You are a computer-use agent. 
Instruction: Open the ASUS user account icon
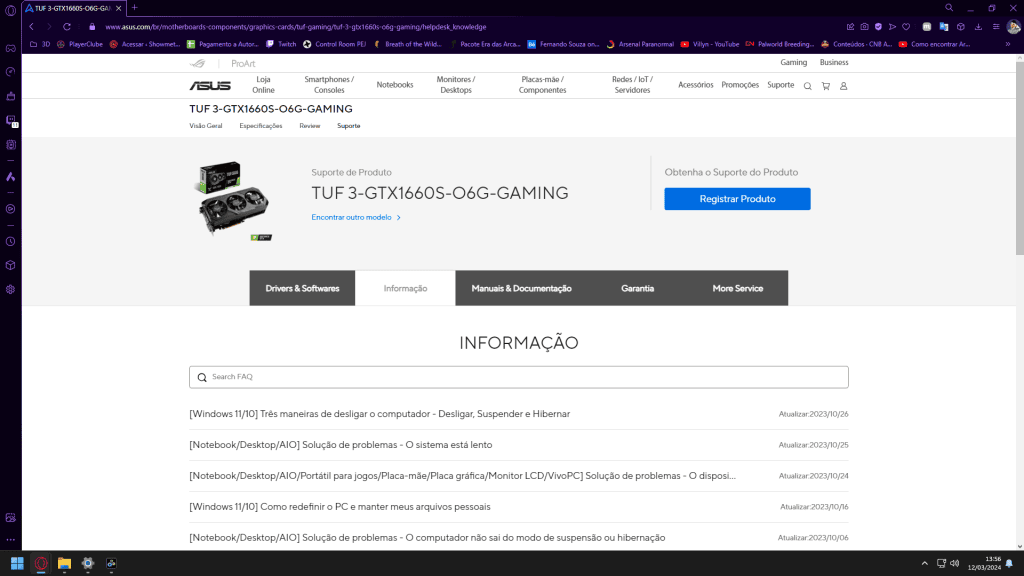click(844, 86)
